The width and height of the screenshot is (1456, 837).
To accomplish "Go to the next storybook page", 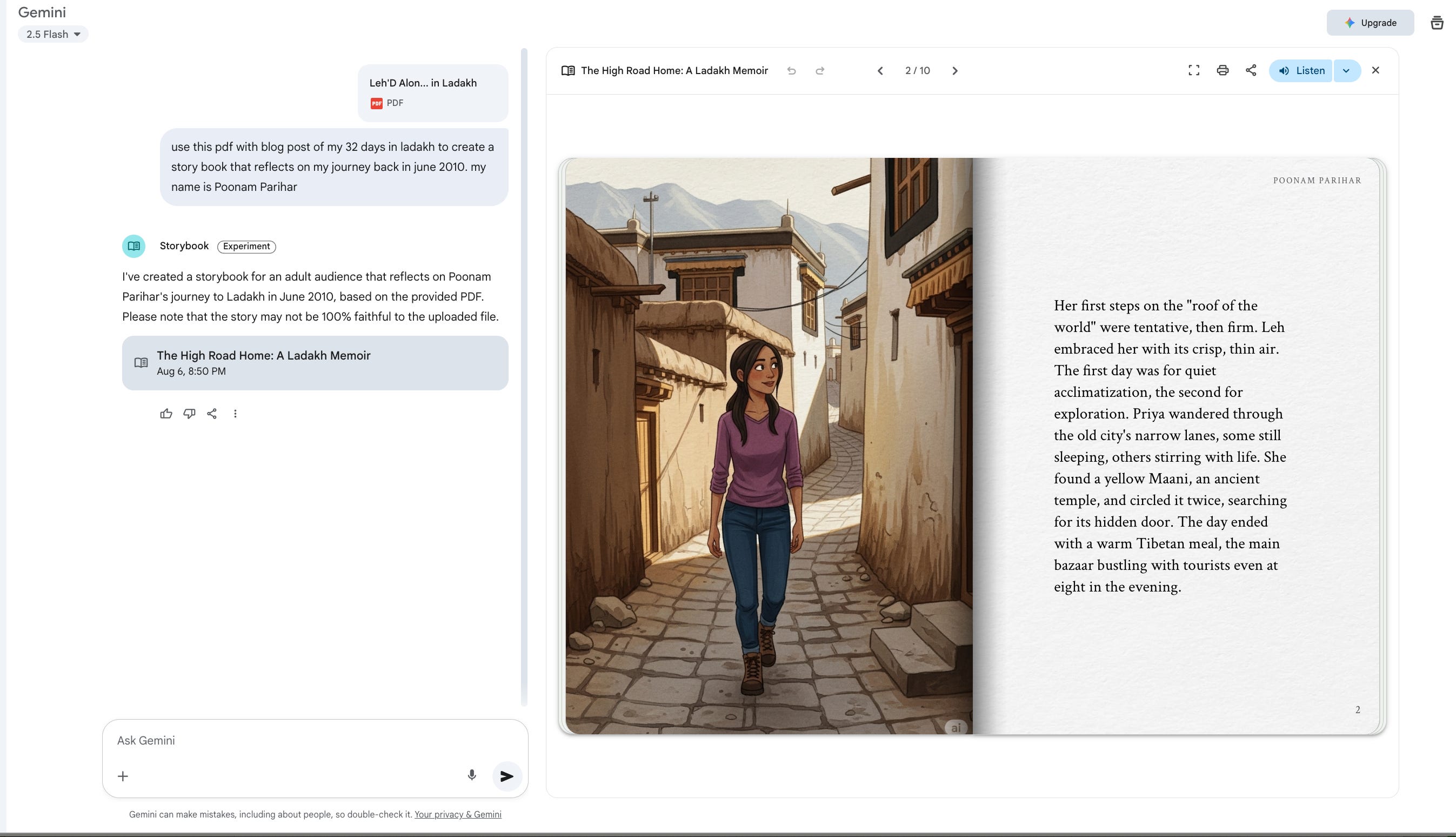I will click(x=954, y=71).
